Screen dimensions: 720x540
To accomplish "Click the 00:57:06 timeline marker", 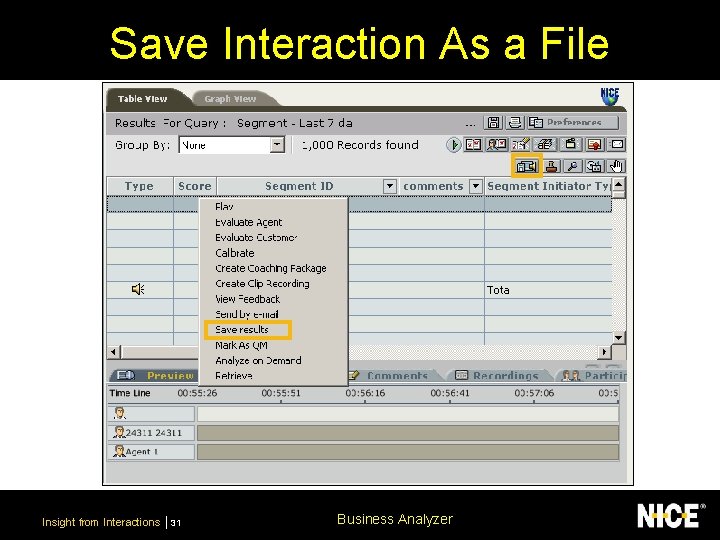I will click(534, 393).
